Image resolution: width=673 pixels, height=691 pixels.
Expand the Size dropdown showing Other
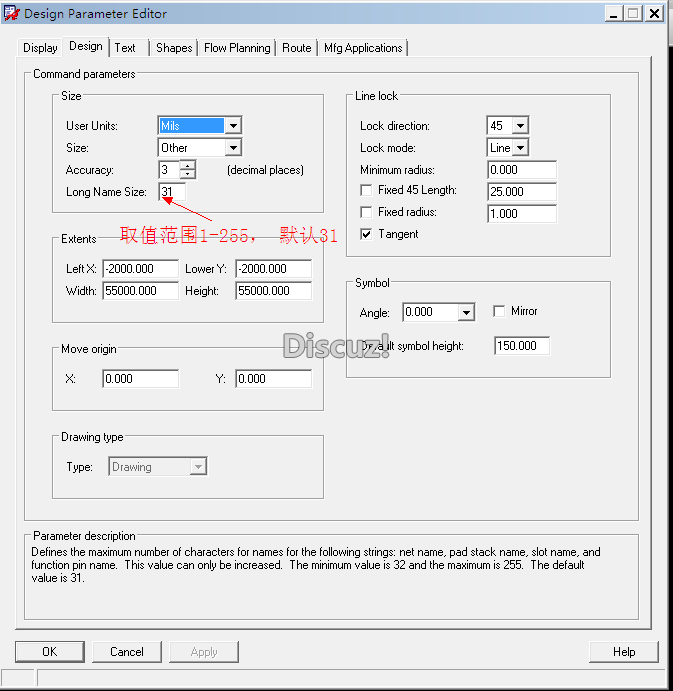[233, 148]
